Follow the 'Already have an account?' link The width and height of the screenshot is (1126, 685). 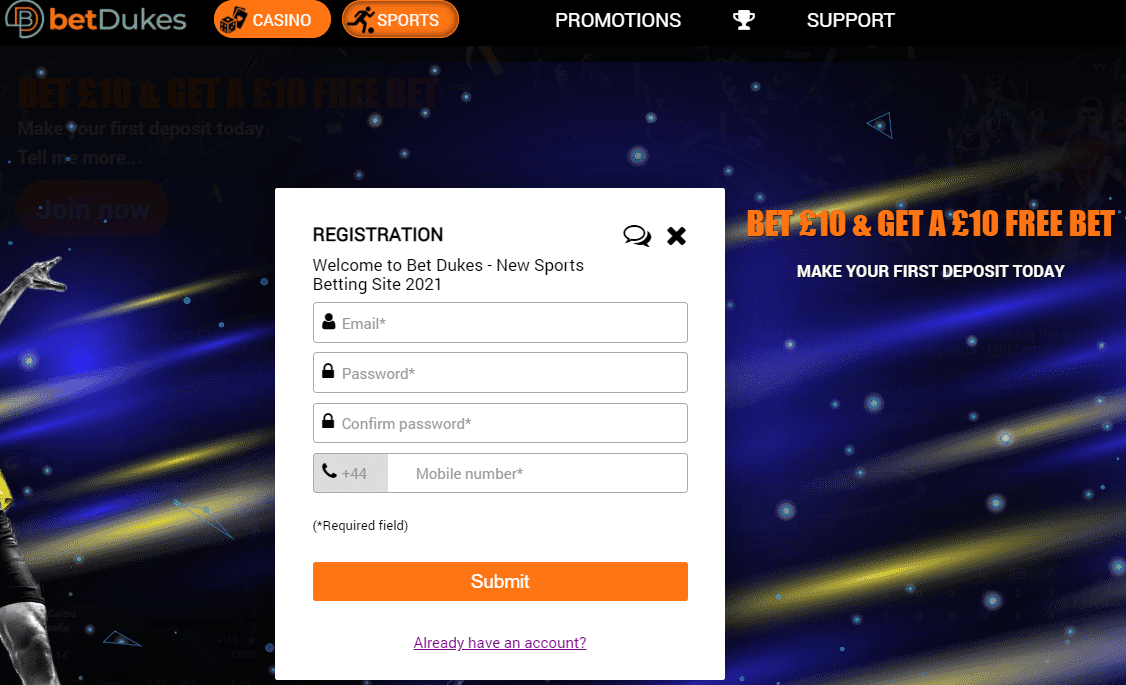tap(500, 643)
